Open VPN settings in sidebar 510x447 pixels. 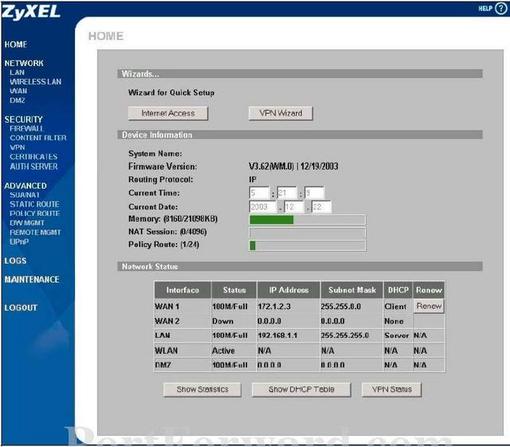(17, 147)
